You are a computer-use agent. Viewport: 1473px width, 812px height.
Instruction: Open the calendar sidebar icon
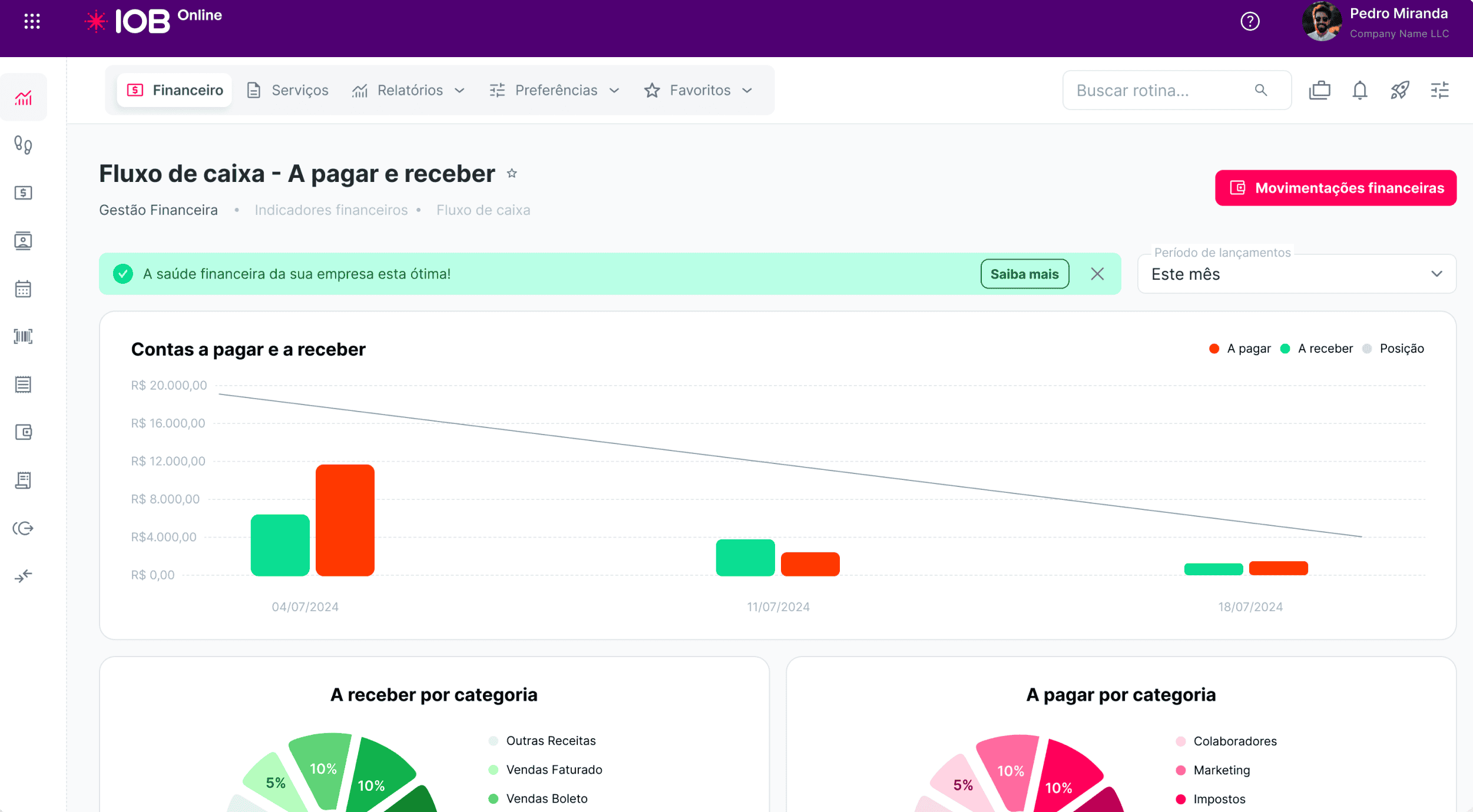(x=24, y=289)
